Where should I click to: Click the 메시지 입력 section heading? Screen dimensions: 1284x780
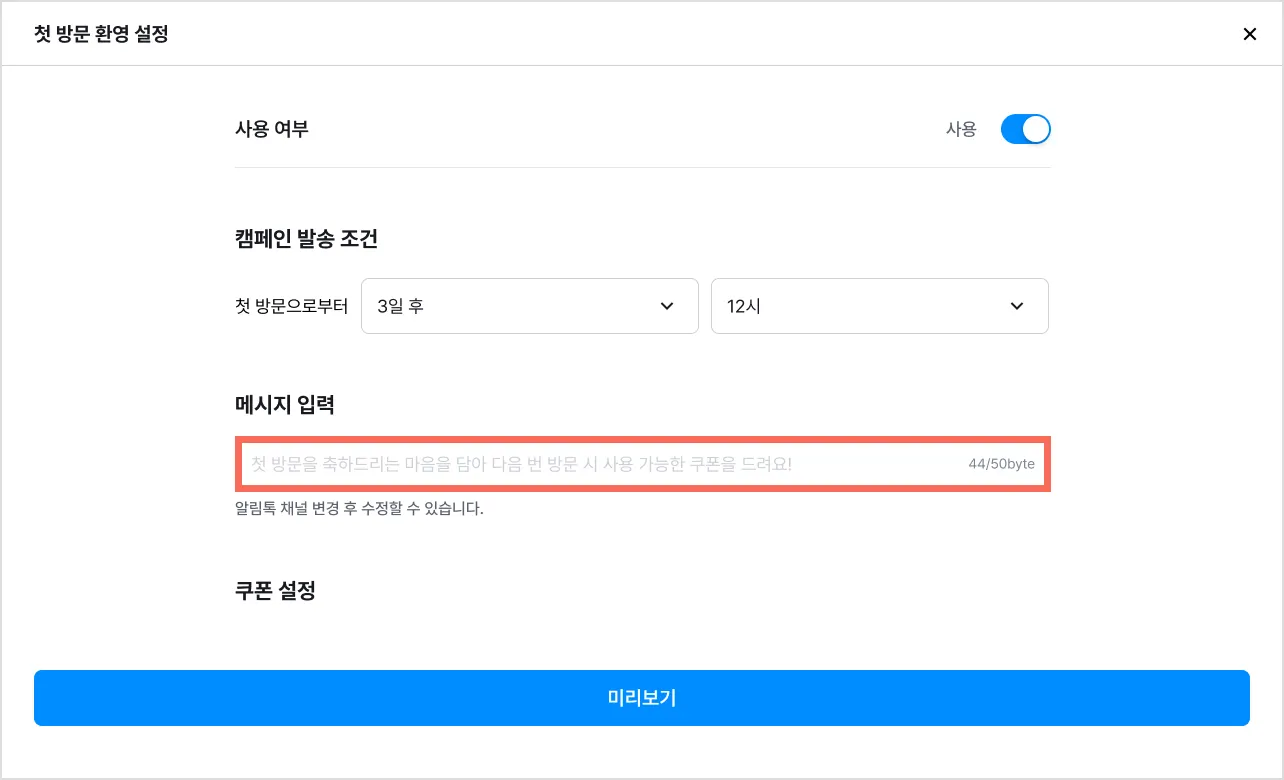coord(284,405)
